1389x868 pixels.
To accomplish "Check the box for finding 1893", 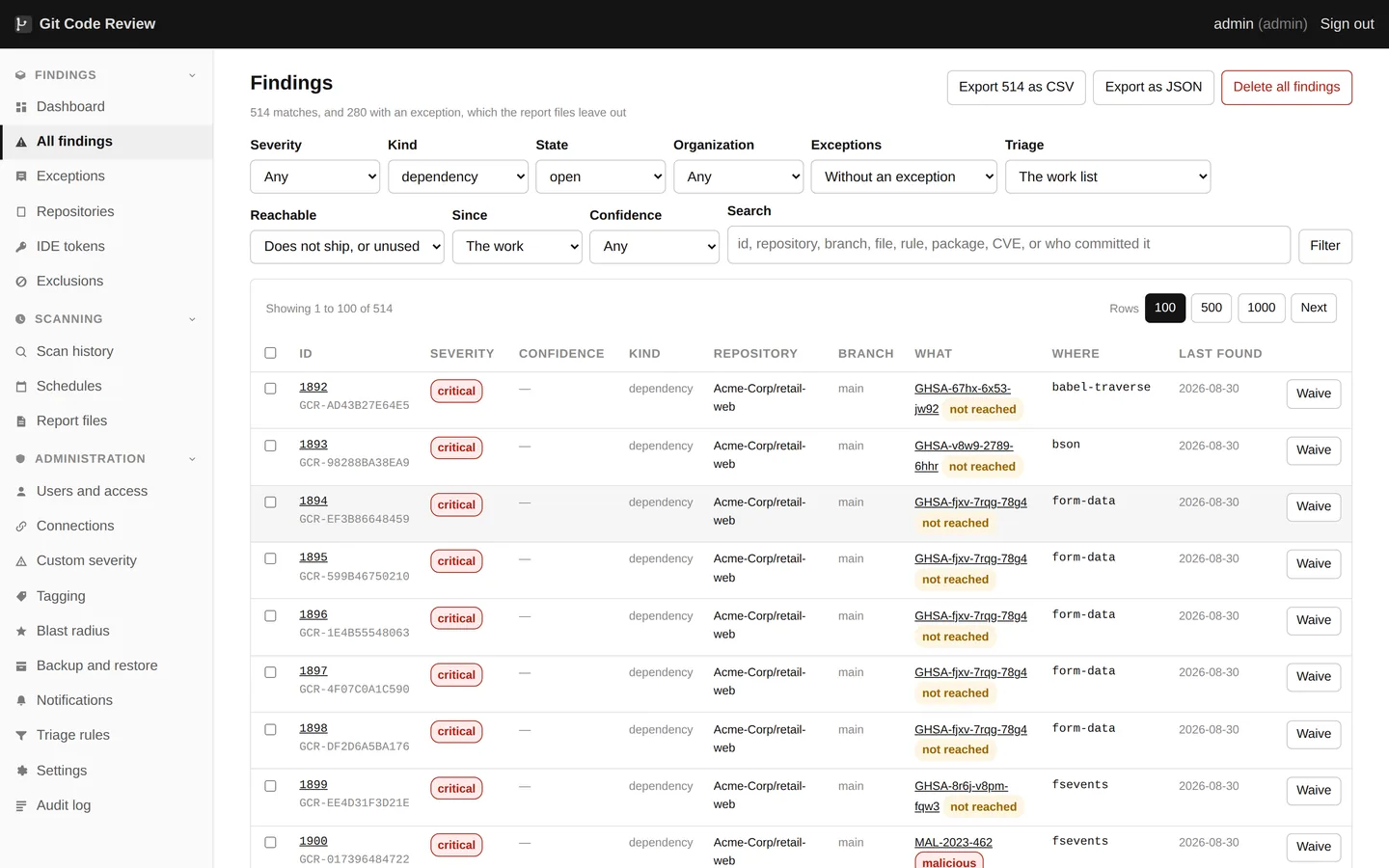I will pos(270,446).
